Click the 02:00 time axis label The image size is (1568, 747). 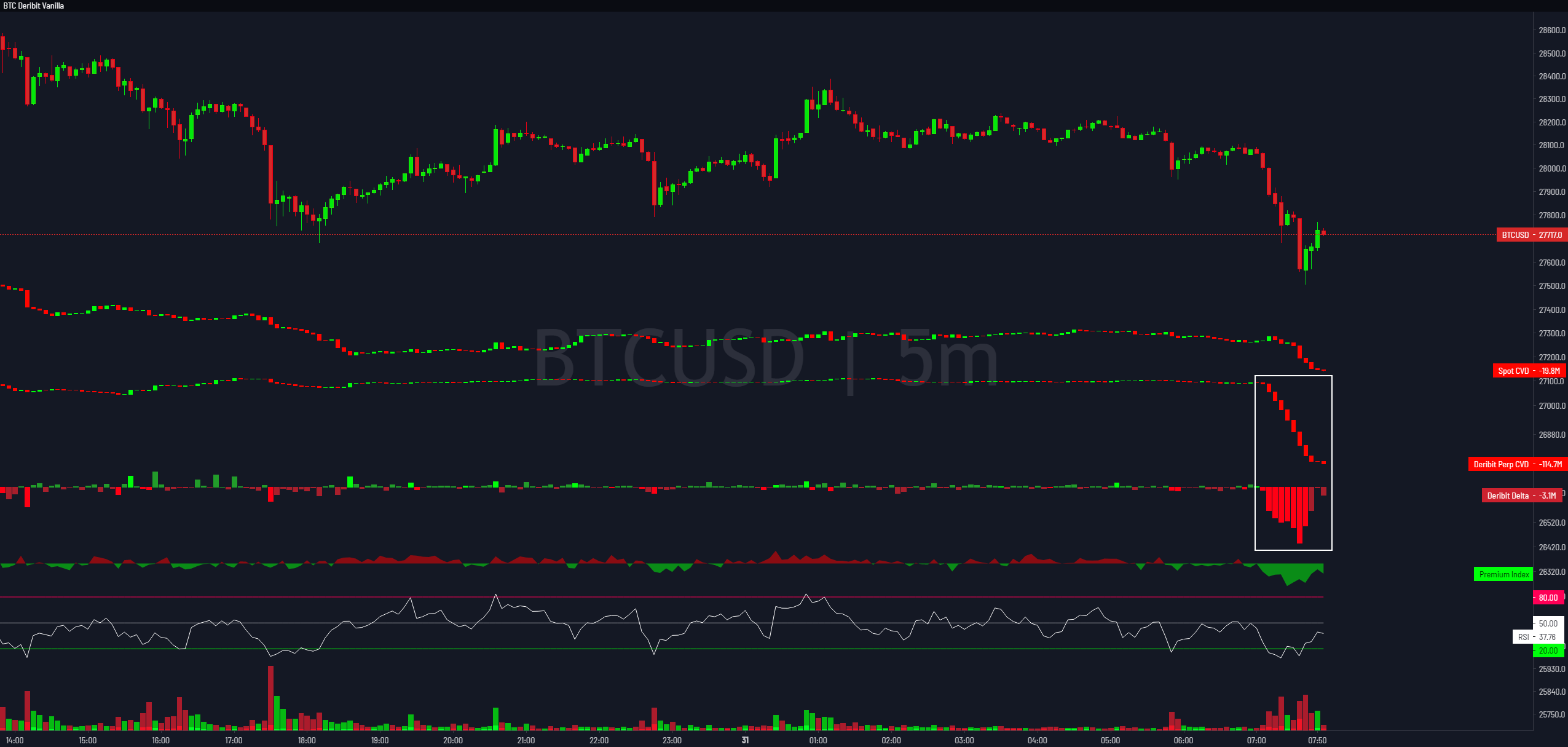coord(891,740)
